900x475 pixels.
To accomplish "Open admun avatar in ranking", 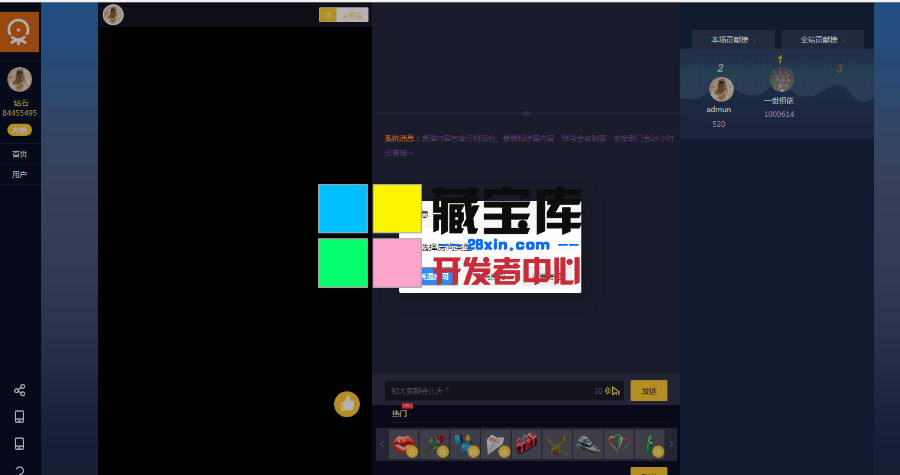I will click(x=721, y=89).
